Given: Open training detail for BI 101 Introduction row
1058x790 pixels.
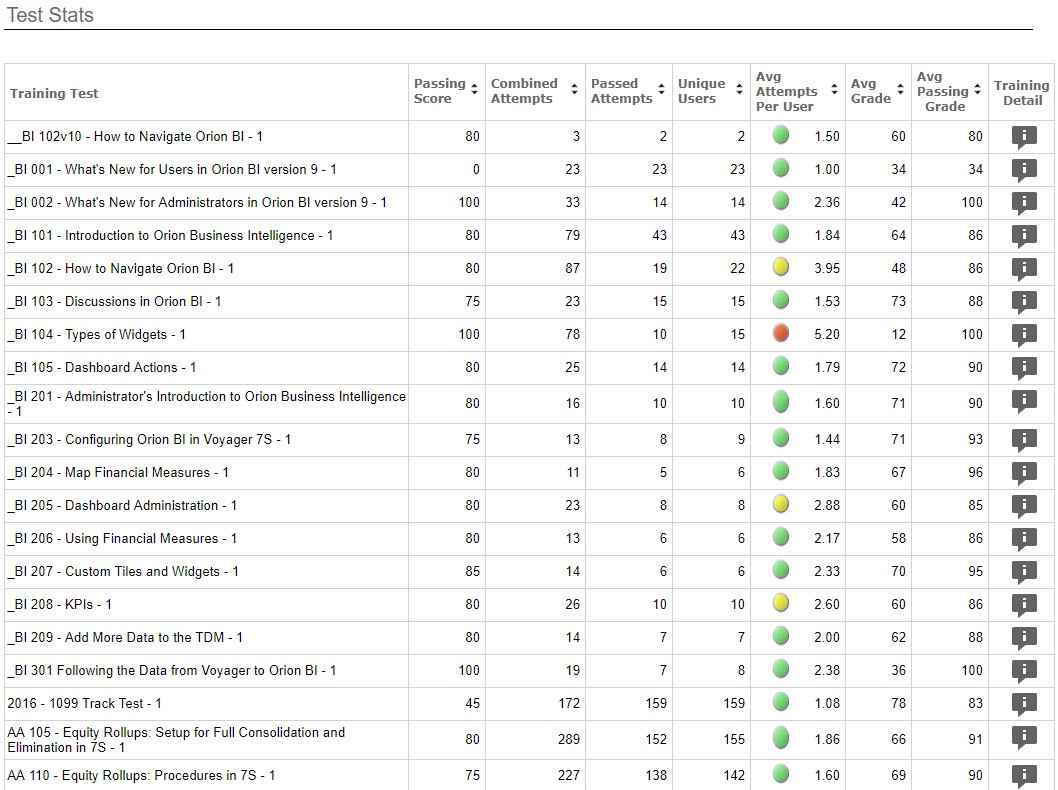Looking at the screenshot, I should pyautogui.click(x=1024, y=236).
